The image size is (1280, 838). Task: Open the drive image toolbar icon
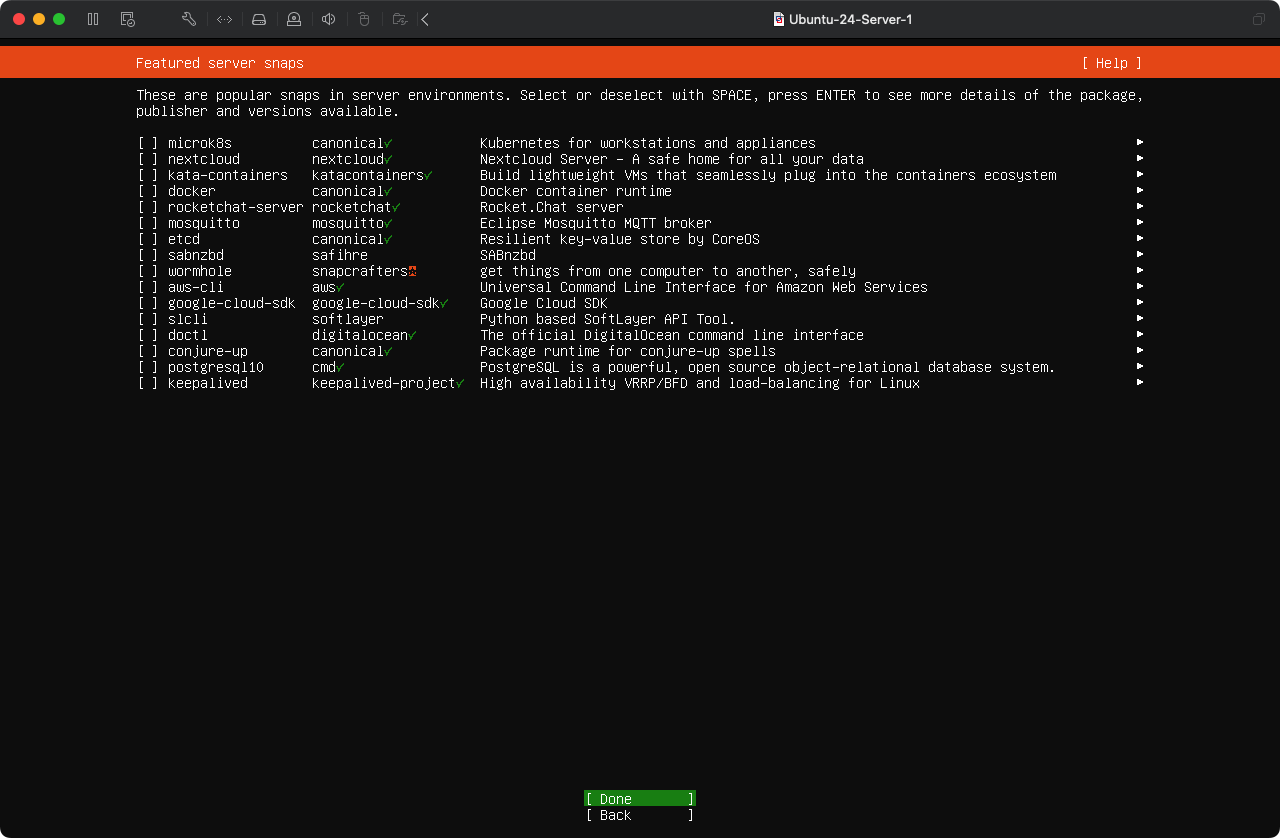(259, 19)
